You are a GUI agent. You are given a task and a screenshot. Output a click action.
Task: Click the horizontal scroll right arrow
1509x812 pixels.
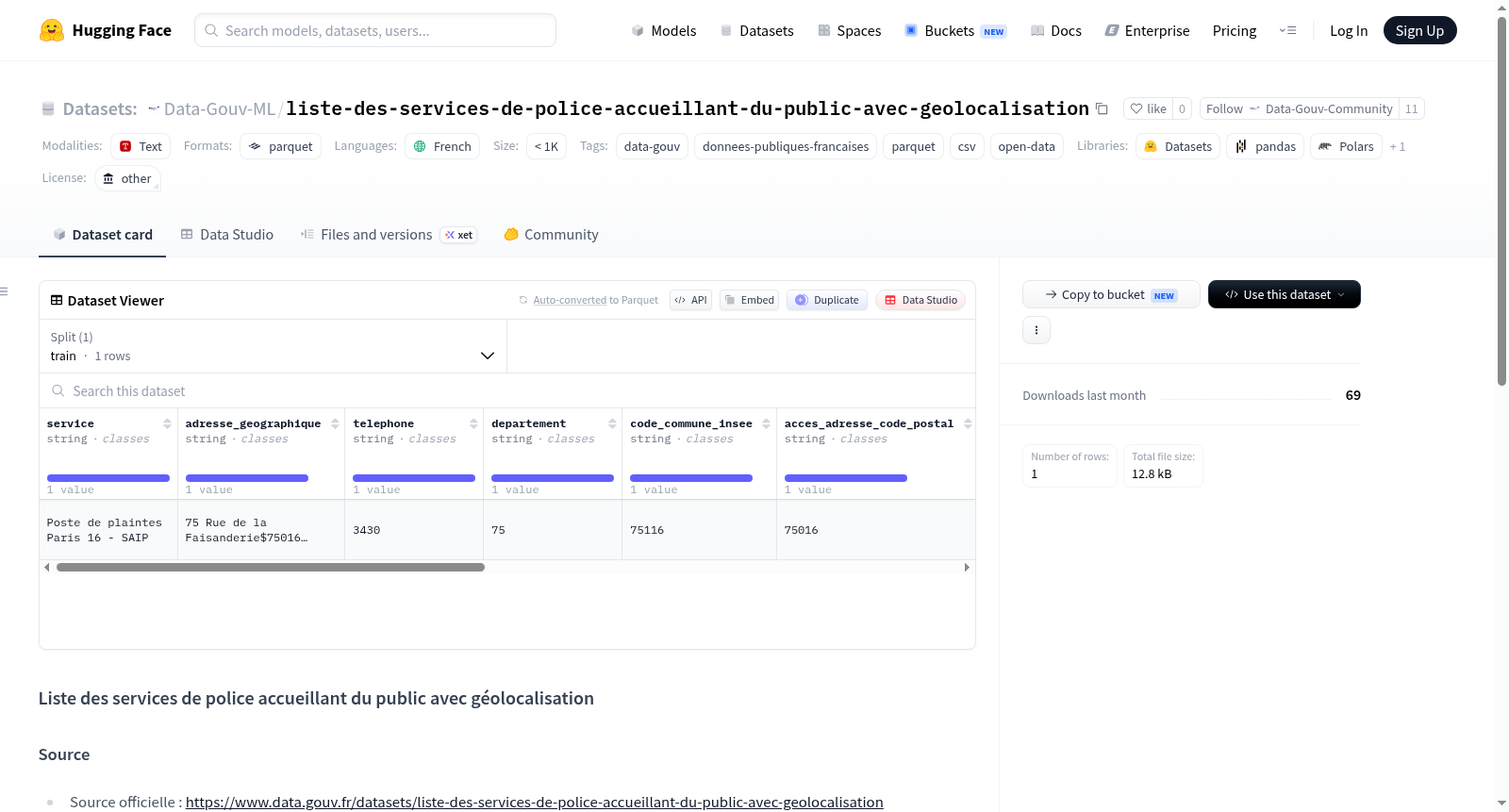click(967, 568)
